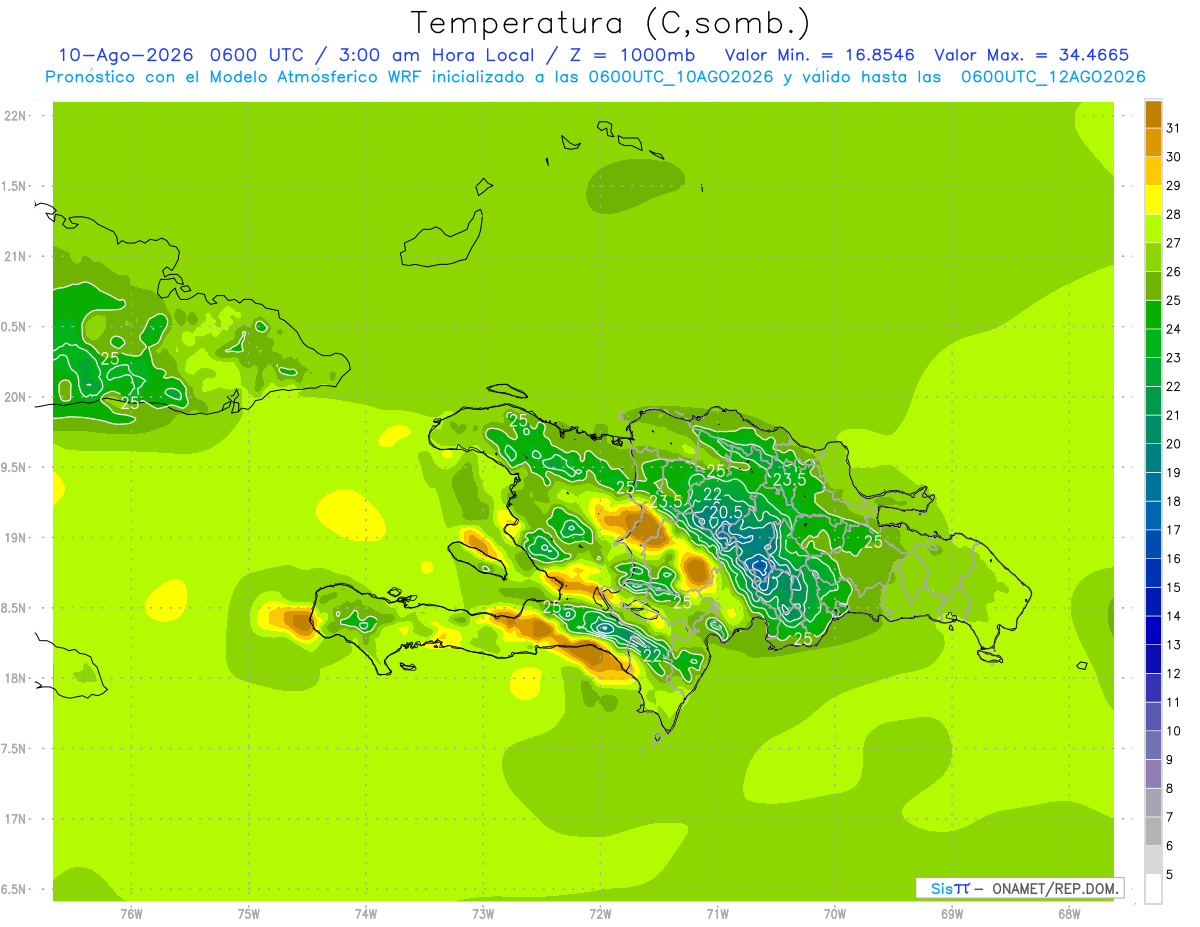Click the "73W" longitude label
The width and height of the screenshot is (1200, 927).
tap(483, 913)
